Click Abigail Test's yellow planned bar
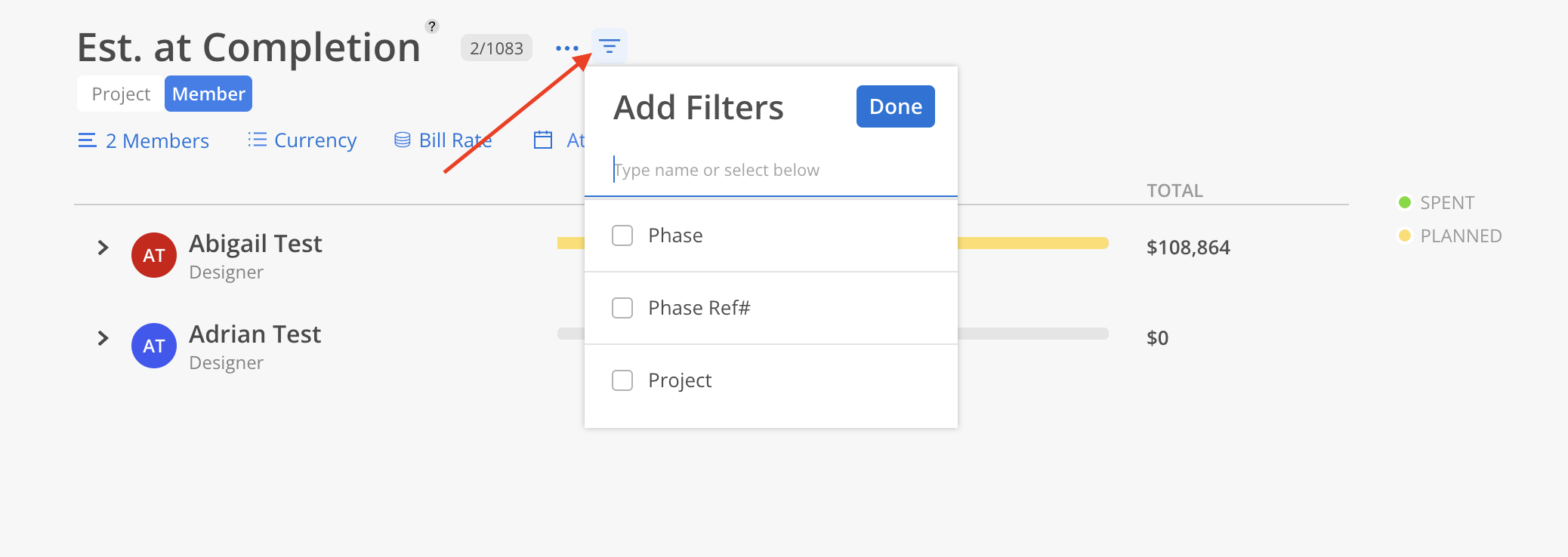This screenshot has width=1568, height=557. click(1032, 243)
